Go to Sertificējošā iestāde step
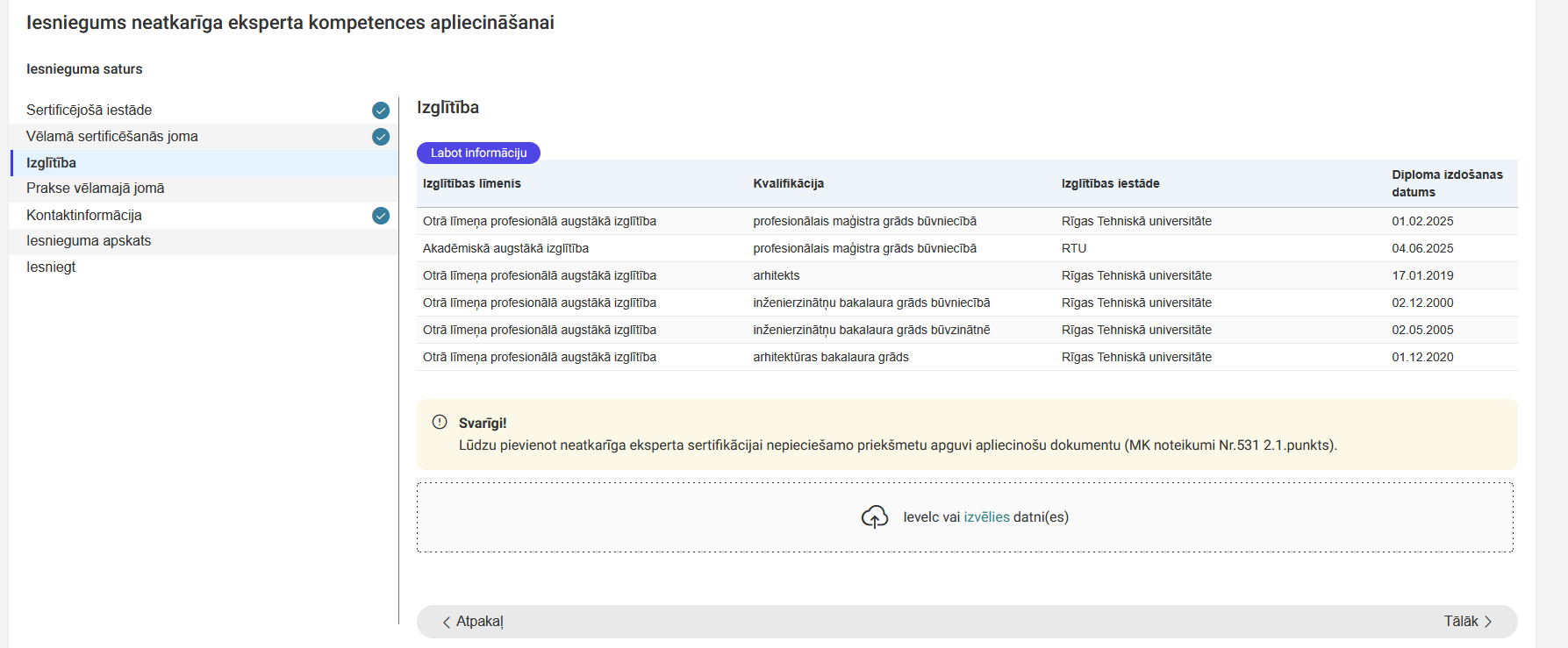This screenshot has height=648, width=1568. (x=89, y=110)
